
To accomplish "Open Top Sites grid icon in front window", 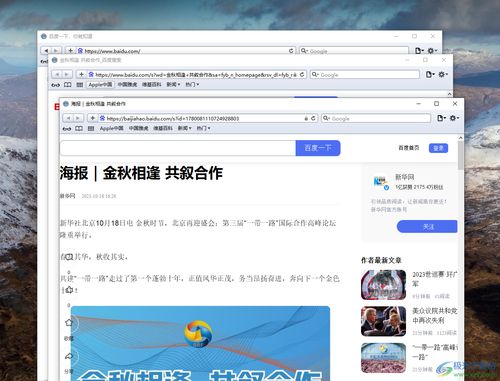I will pos(91,128).
